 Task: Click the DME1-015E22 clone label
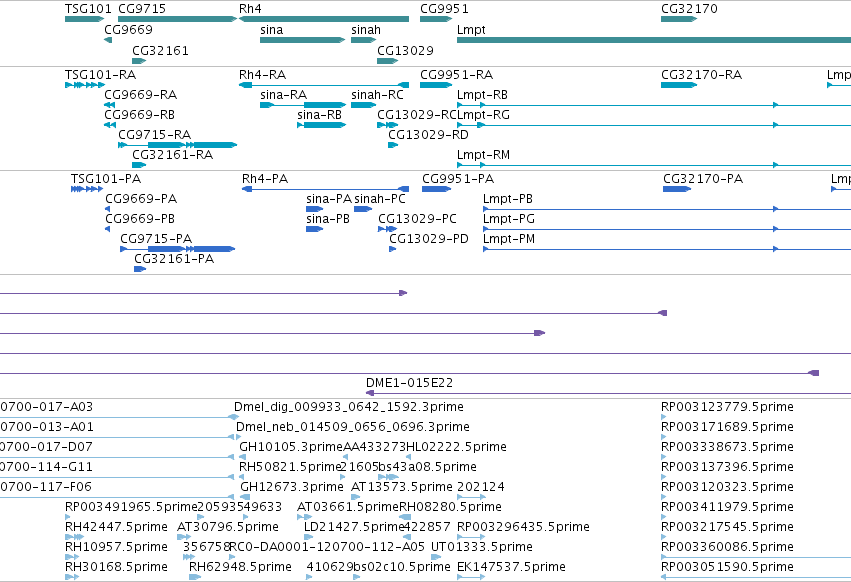point(409,383)
